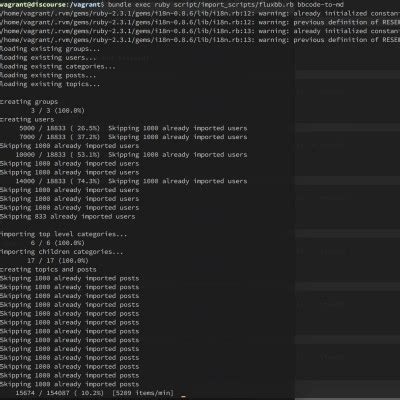Click 'importing top level categories...' line

pyautogui.click(x=63, y=234)
